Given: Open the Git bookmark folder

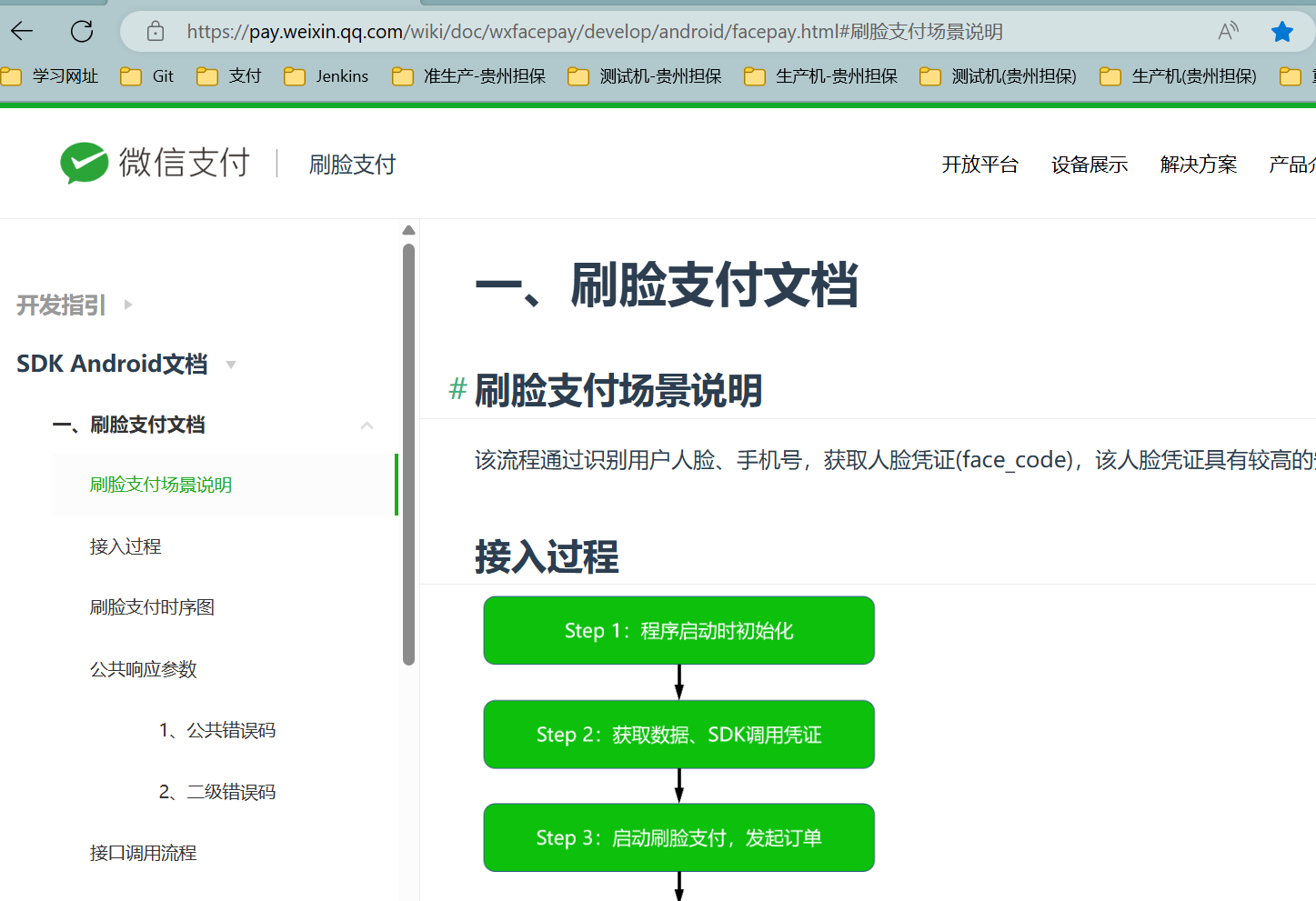Looking at the screenshot, I should 147,76.
